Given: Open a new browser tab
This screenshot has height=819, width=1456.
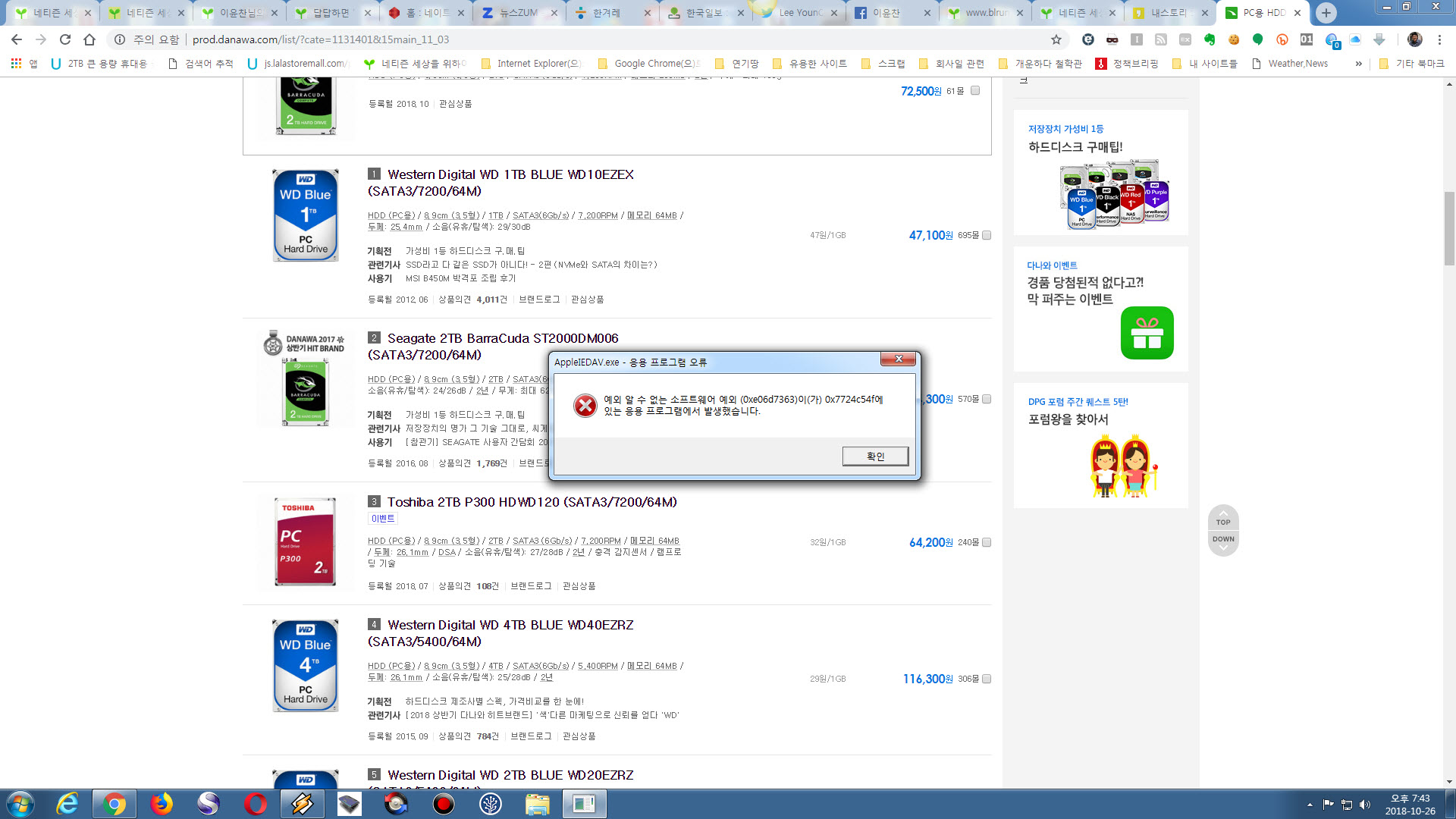Looking at the screenshot, I should coord(1326,13).
